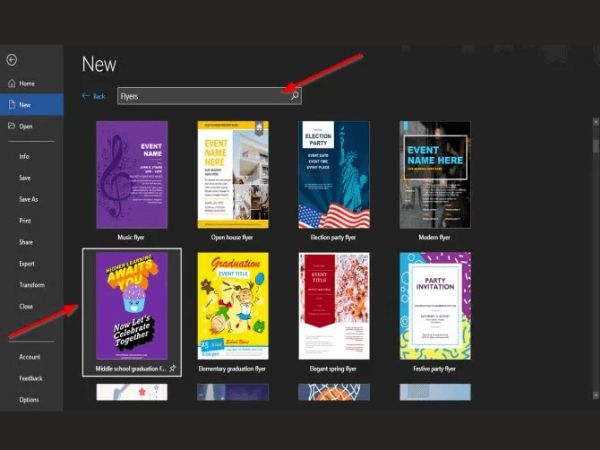
Task: Click the back arrow circle icon
Action: (11, 60)
